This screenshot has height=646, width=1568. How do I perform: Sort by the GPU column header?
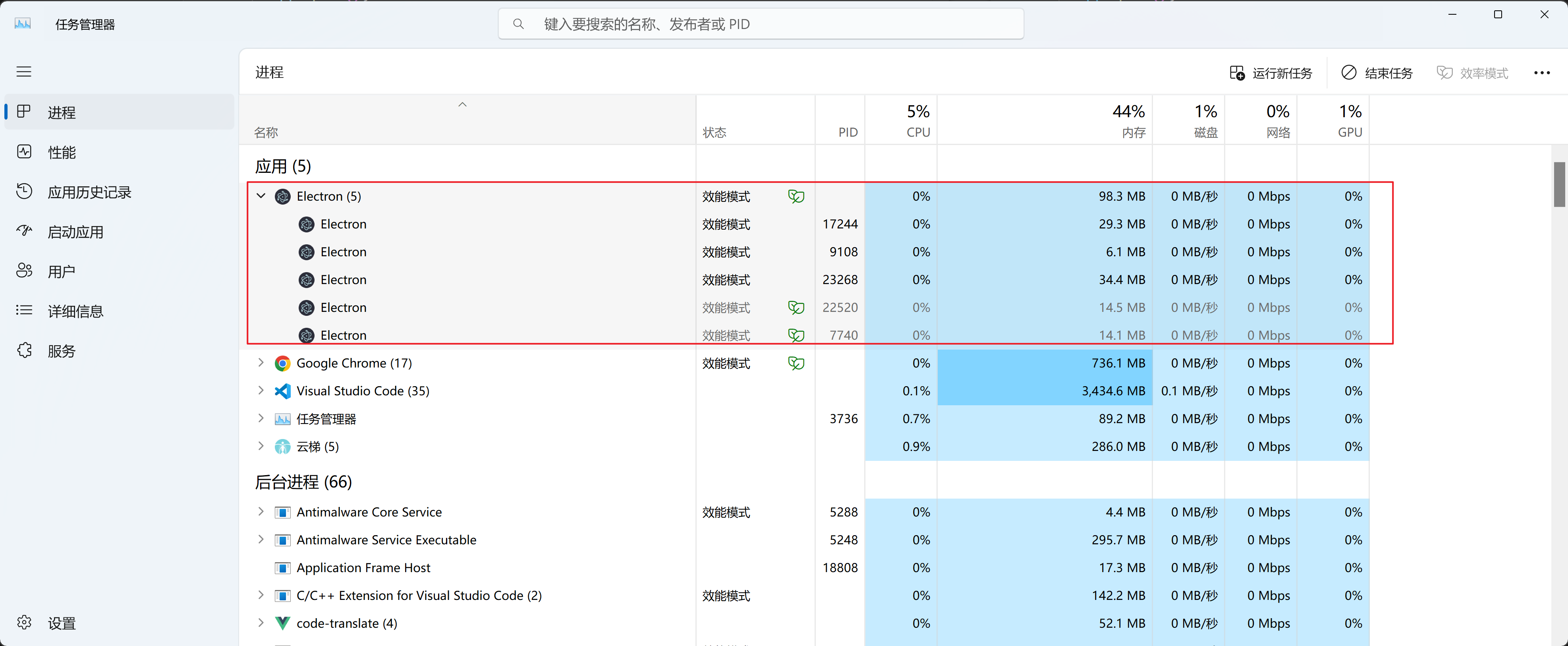click(1333, 120)
